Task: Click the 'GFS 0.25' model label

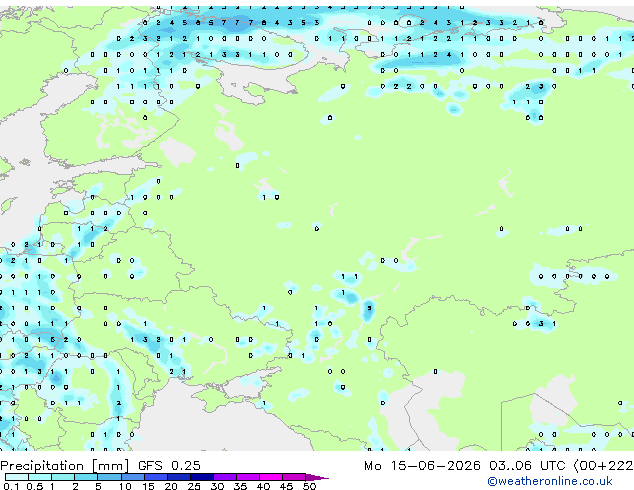Action: (169, 466)
